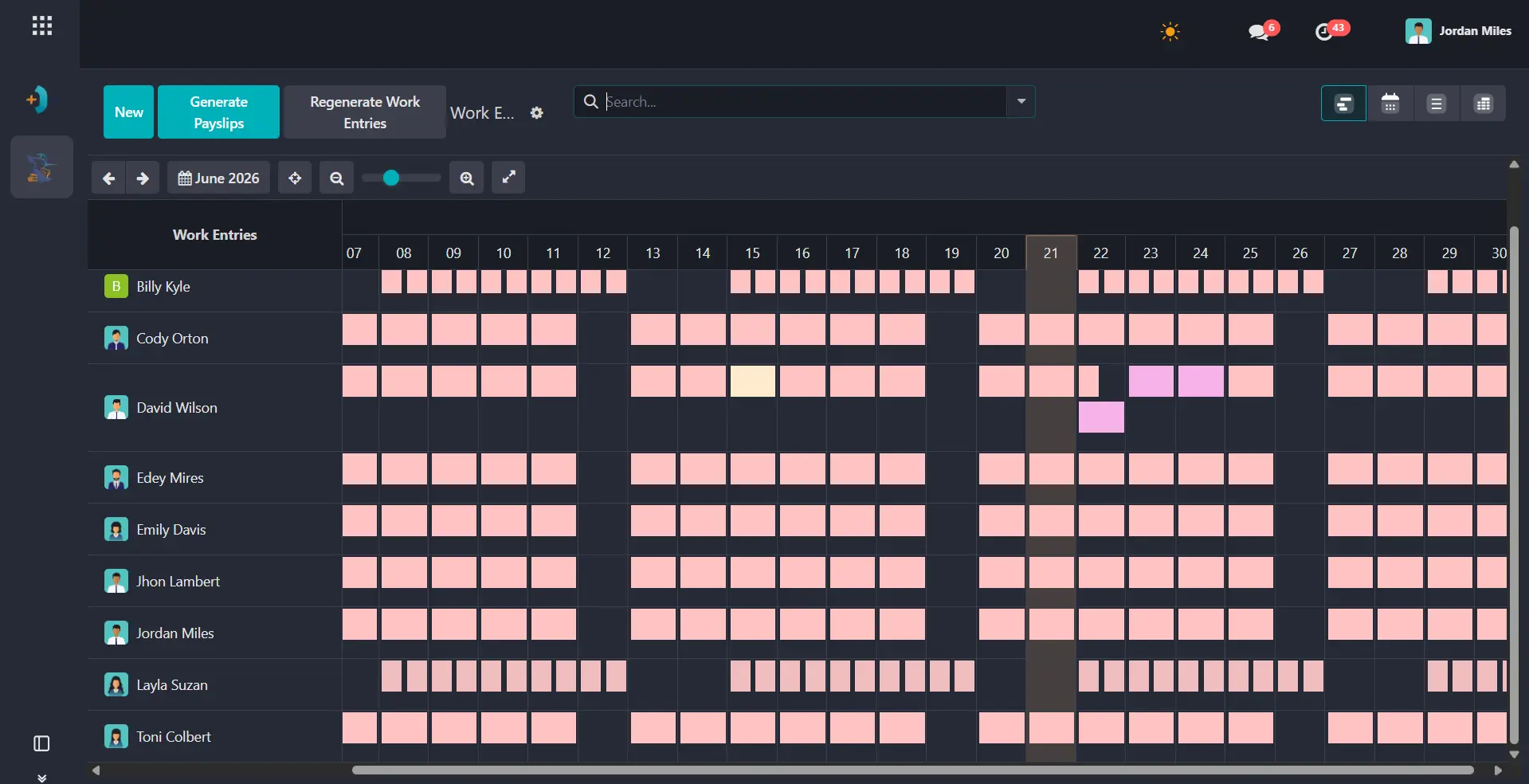Select Cody Orton row

(214, 338)
